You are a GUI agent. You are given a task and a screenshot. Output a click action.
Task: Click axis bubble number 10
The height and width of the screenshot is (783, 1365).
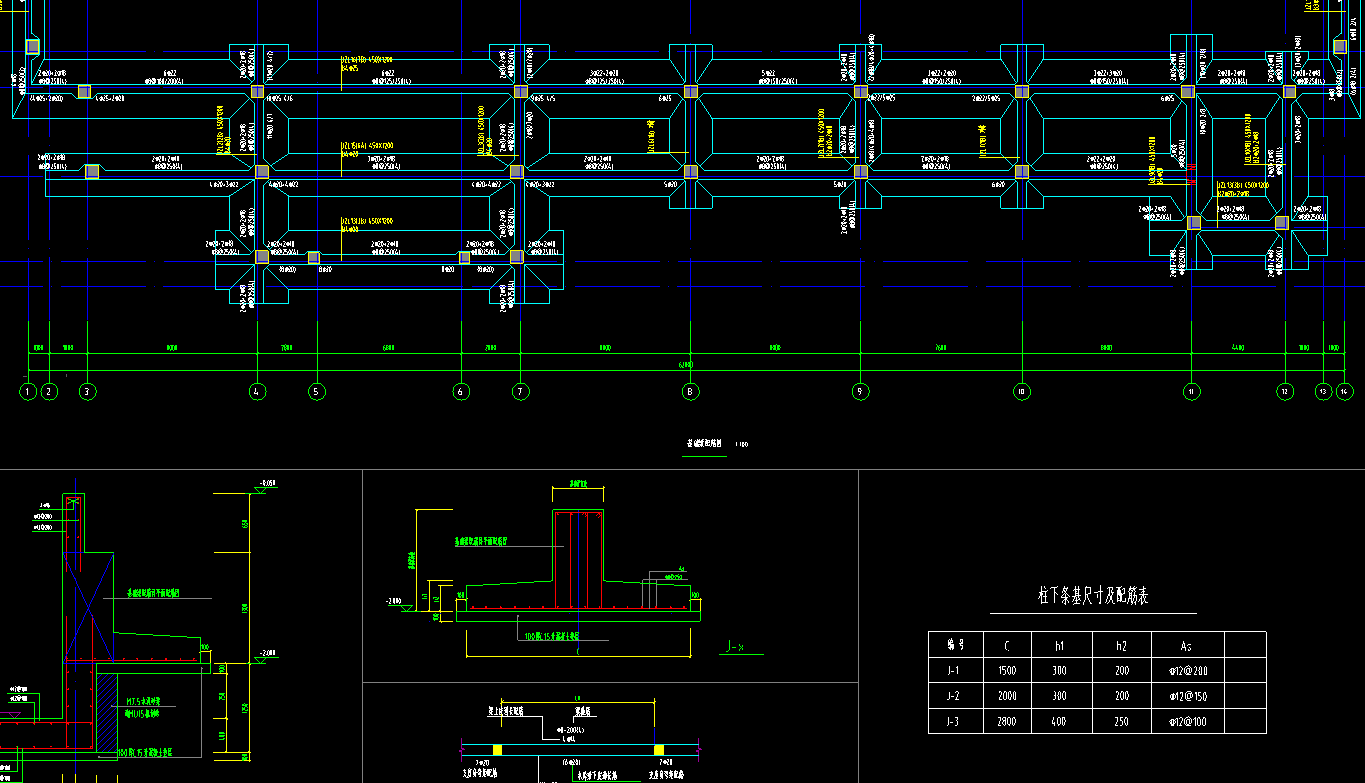1021,391
